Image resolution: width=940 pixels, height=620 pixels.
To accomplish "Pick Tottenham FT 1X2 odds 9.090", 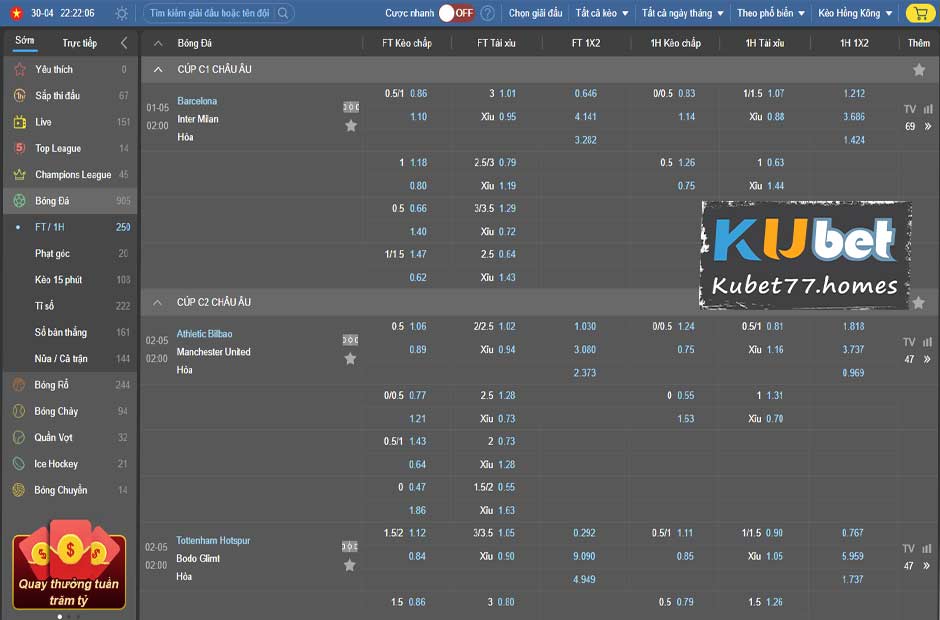I will (585, 556).
